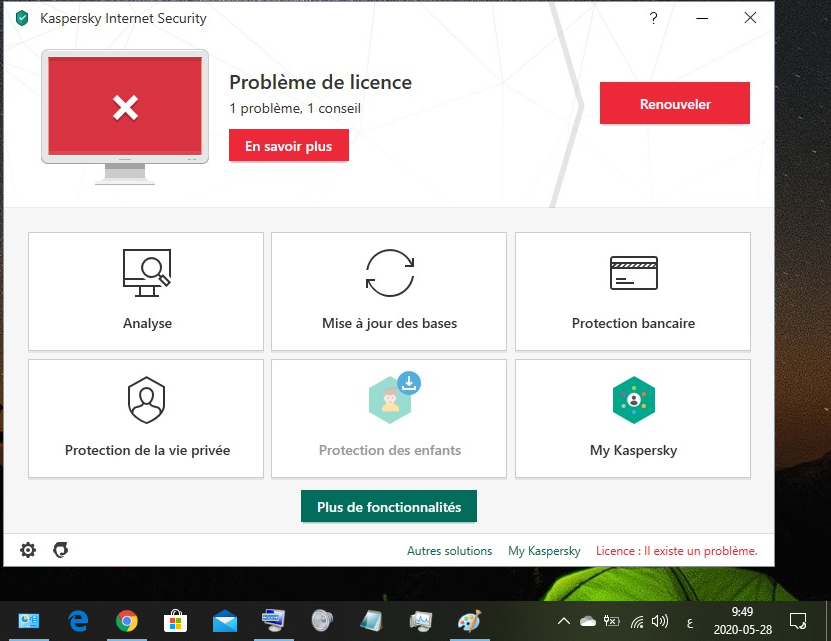This screenshot has width=831, height=641.
Task: Open the Mail app from the taskbar
Action: tap(225, 621)
